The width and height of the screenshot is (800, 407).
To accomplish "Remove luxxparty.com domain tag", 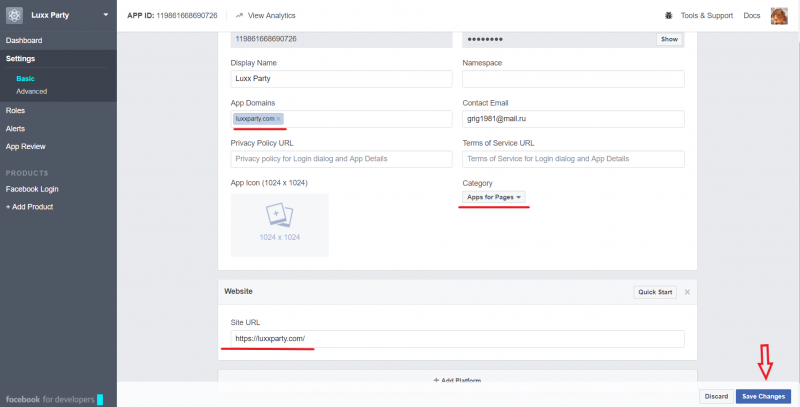I will [279, 119].
